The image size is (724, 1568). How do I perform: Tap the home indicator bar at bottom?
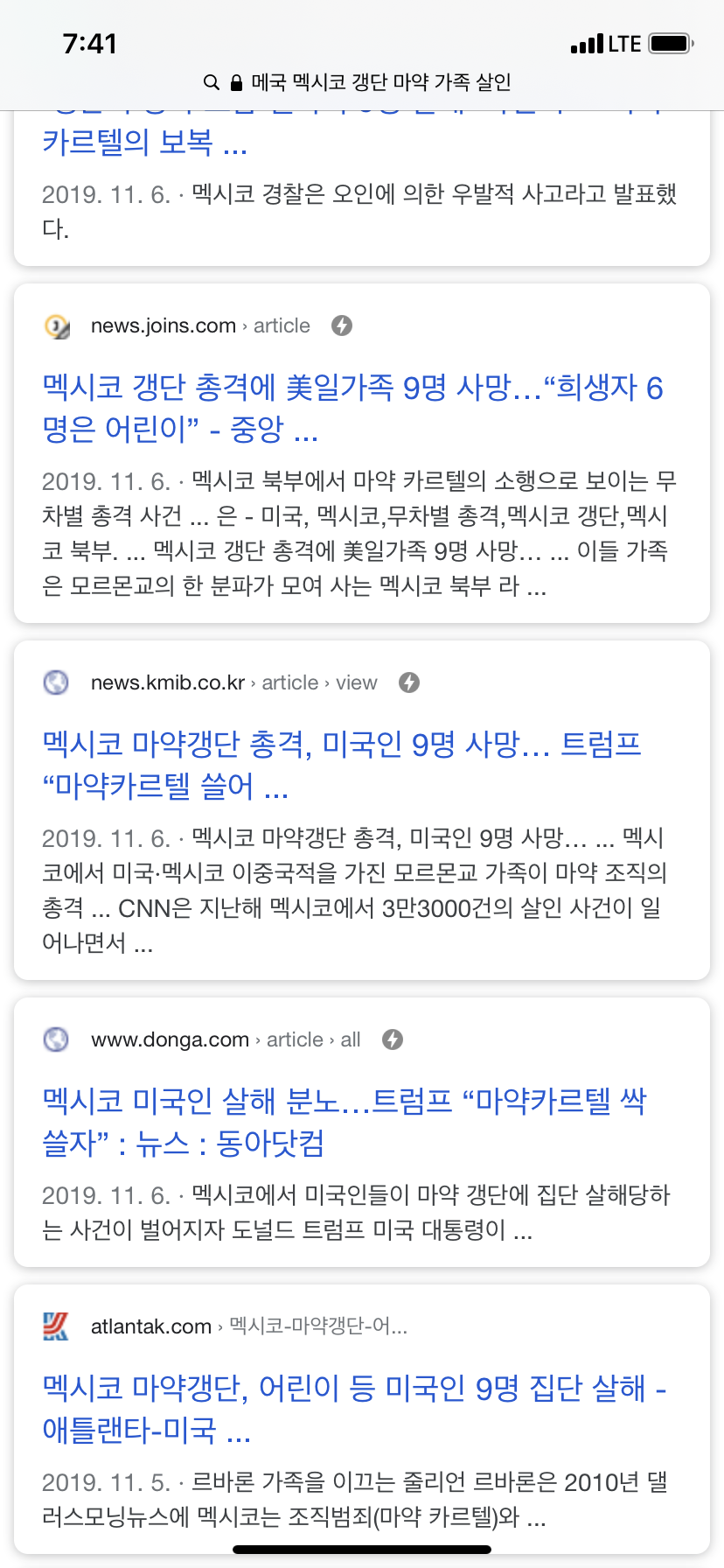362,1550
